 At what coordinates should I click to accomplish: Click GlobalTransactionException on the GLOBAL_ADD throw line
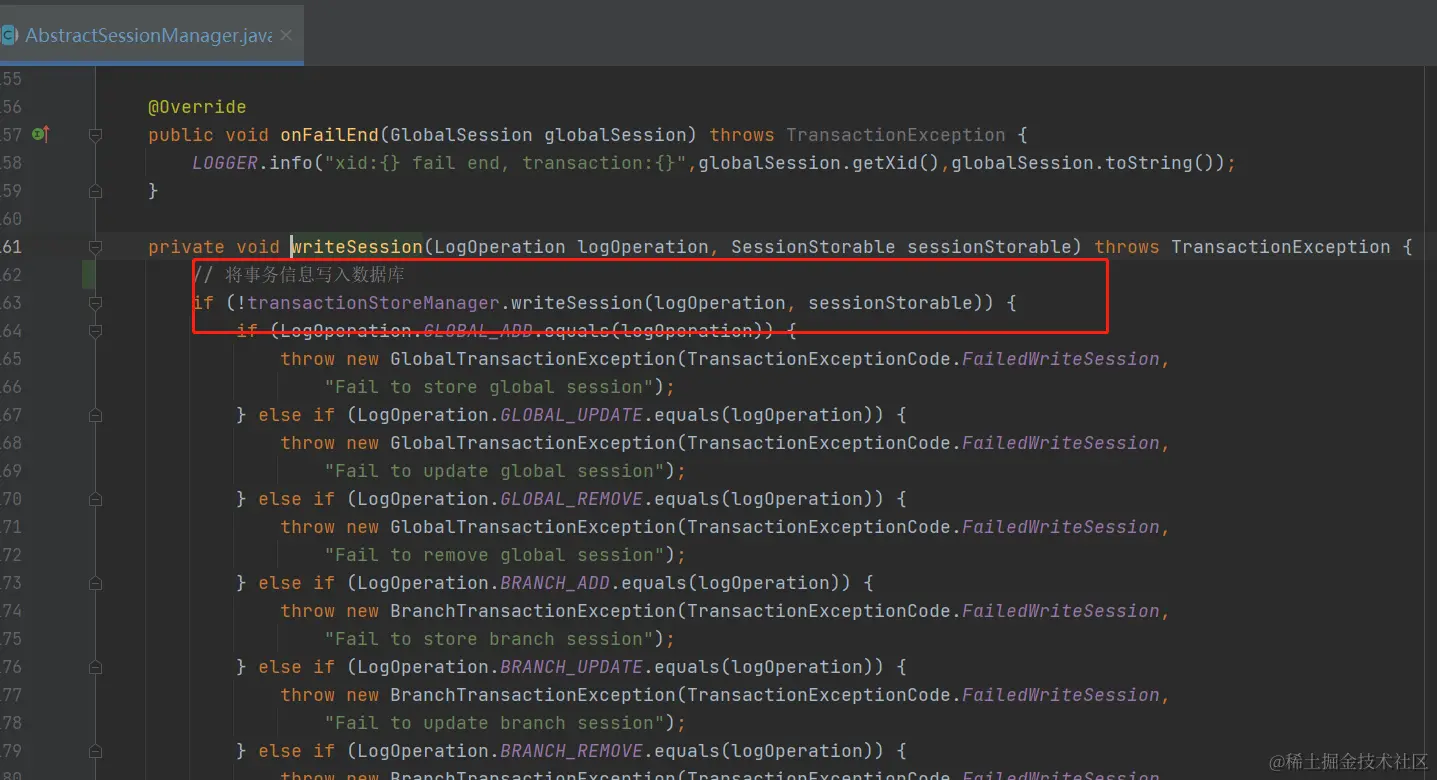533,359
